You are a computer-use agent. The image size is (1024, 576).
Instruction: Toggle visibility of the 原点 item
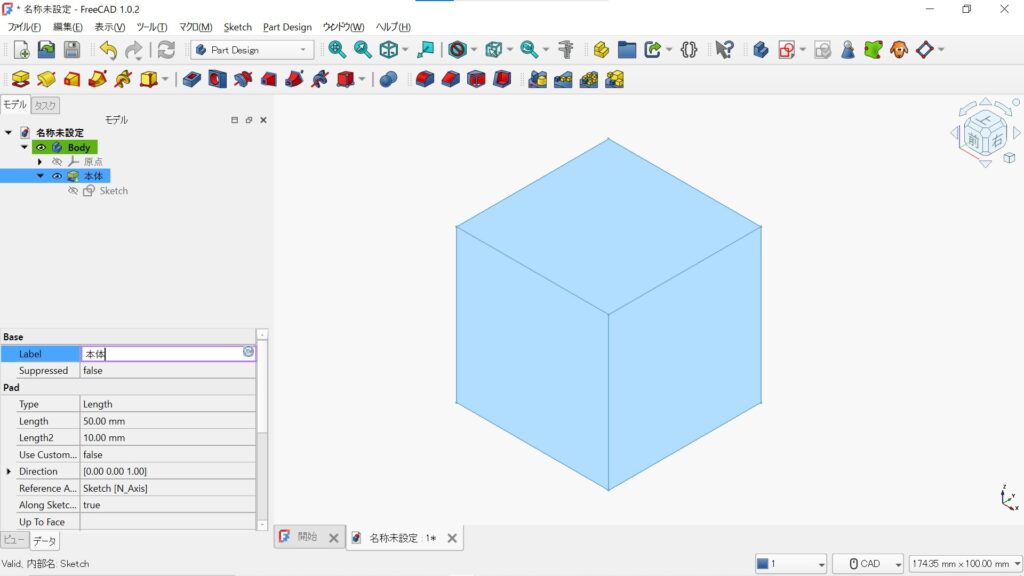tap(57, 162)
